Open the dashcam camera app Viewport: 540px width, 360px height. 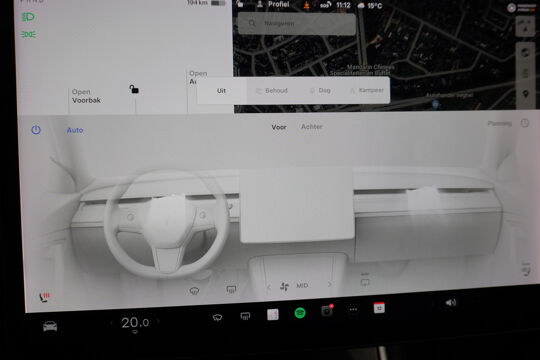(326, 311)
